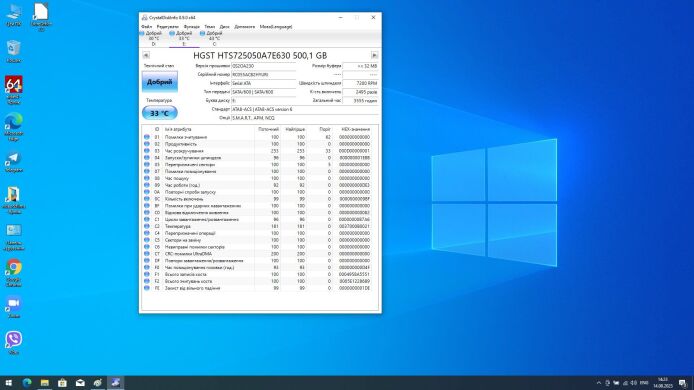The width and height of the screenshot is (694, 390).
Task: Click the 33 °C temperature button
Action: (x=160, y=113)
